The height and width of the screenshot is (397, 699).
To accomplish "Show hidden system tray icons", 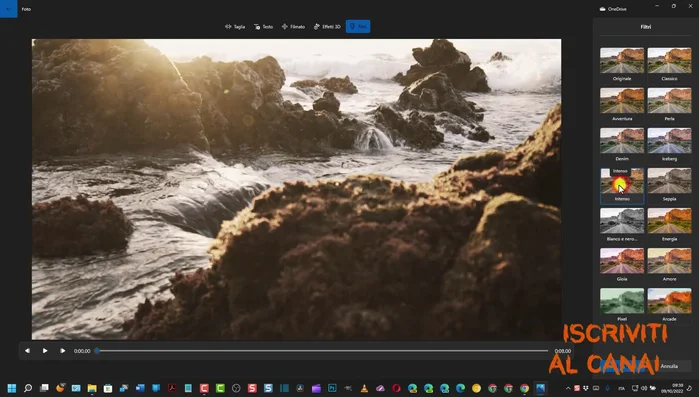I will 568,389.
